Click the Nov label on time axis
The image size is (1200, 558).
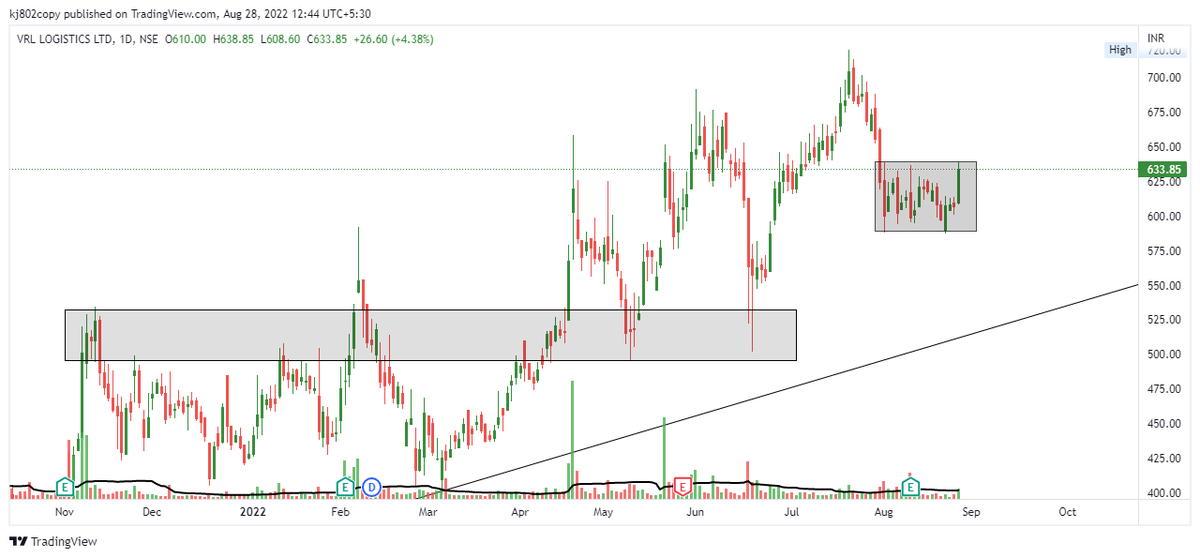coord(65,511)
